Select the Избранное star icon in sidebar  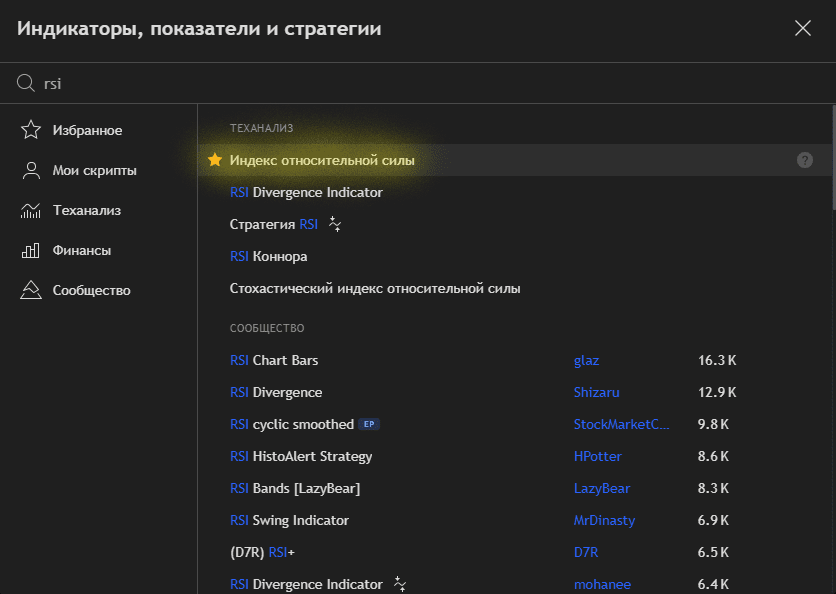coord(31,129)
